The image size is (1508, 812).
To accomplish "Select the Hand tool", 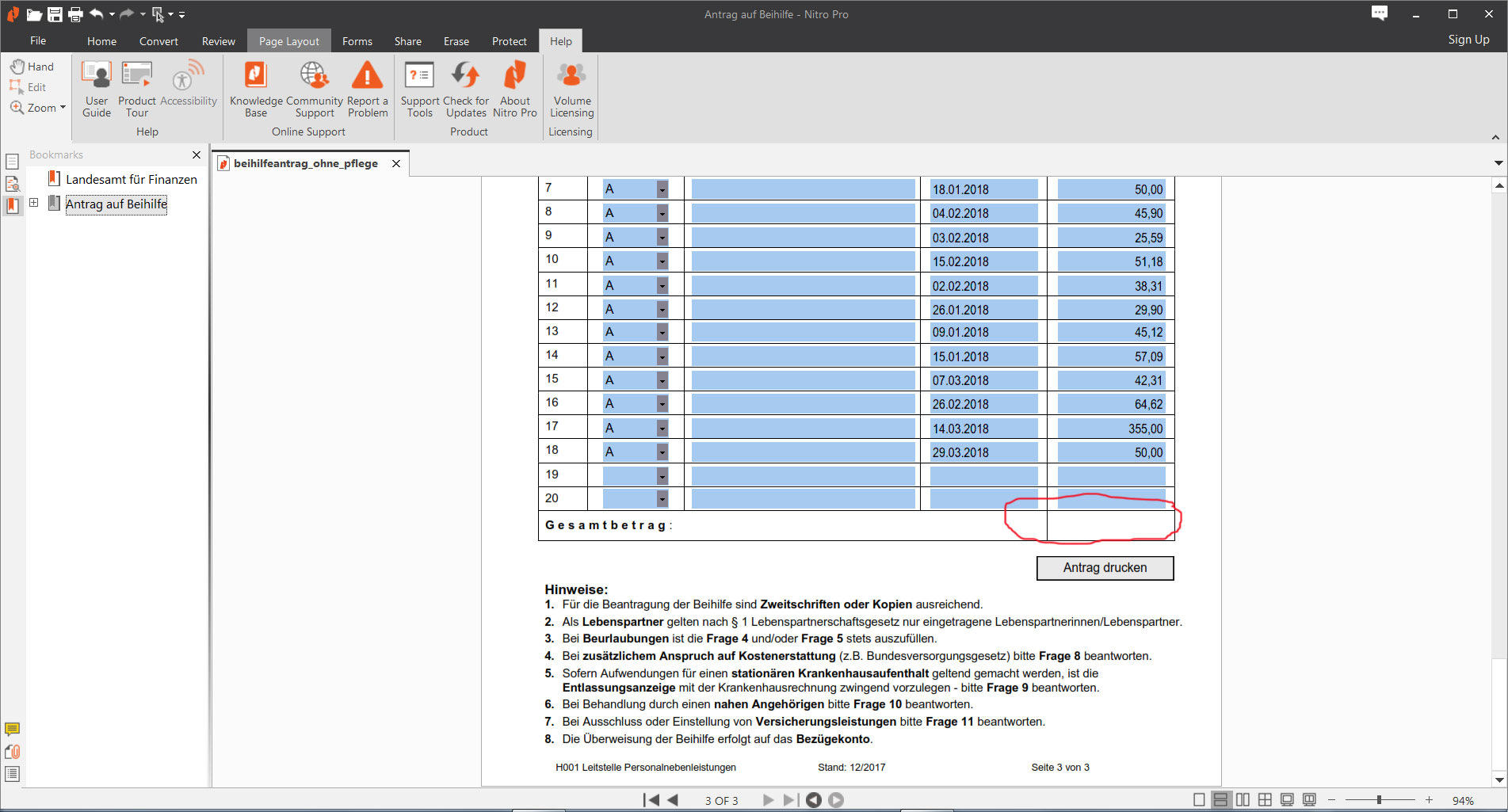I will tap(32, 67).
